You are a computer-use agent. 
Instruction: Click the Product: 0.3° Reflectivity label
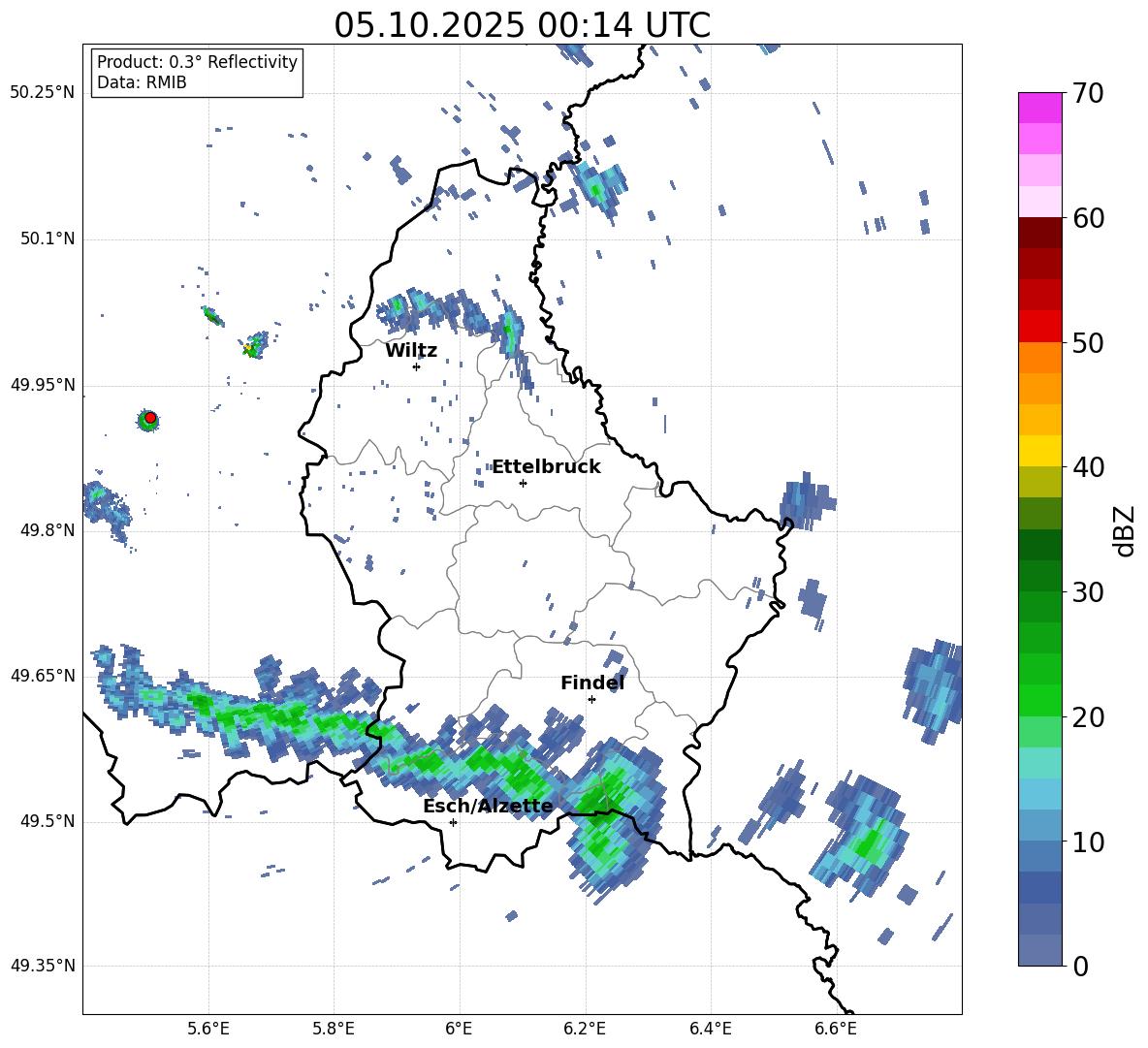coord(197,62)
